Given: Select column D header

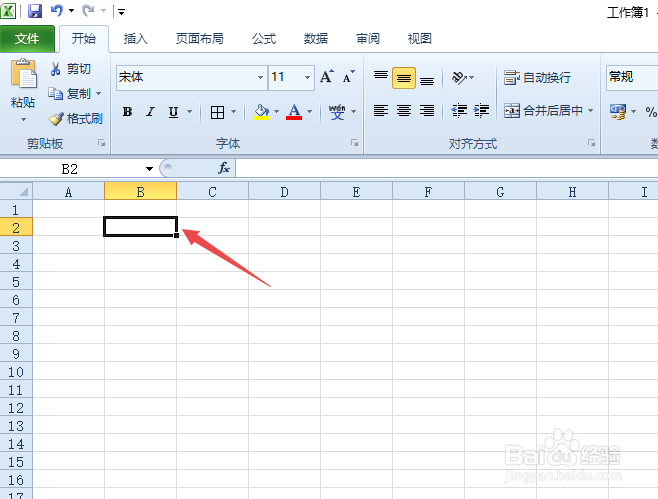Looking at the screenshot, I should click(x=285, y=192).
